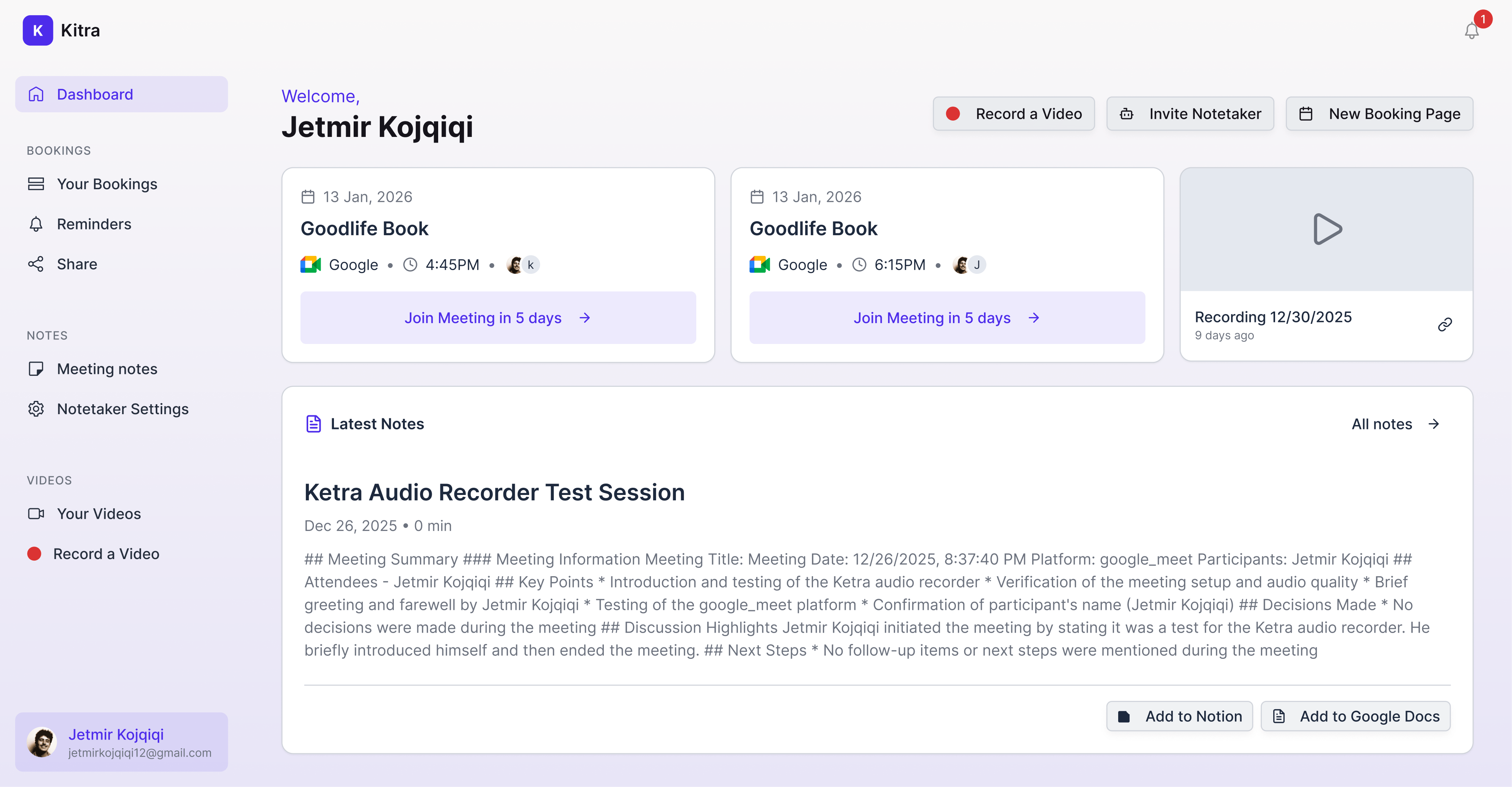Click the Invite Notetaker button
The height and width of the screenshot is (787, 1512).
(1190, 113)
